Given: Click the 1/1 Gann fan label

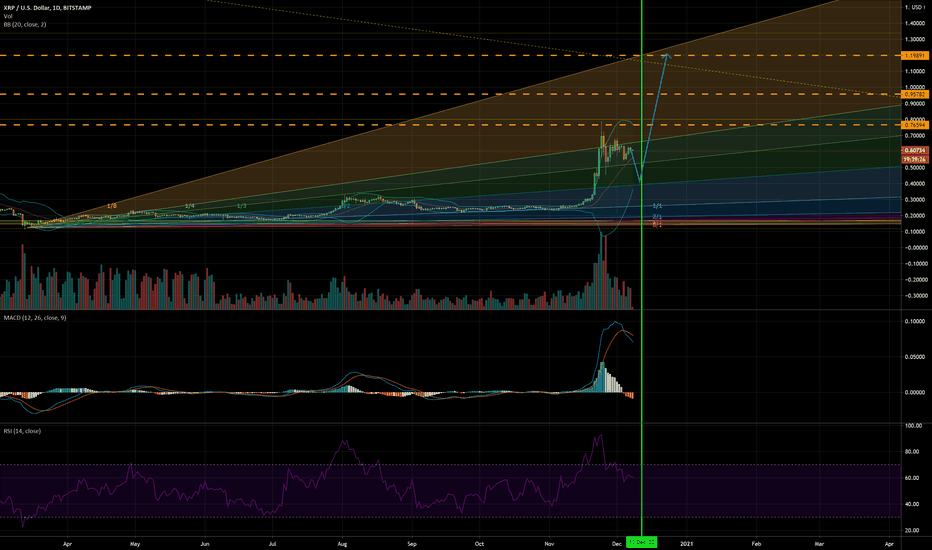Looking at the screenshot, I should tap(657, 206).
